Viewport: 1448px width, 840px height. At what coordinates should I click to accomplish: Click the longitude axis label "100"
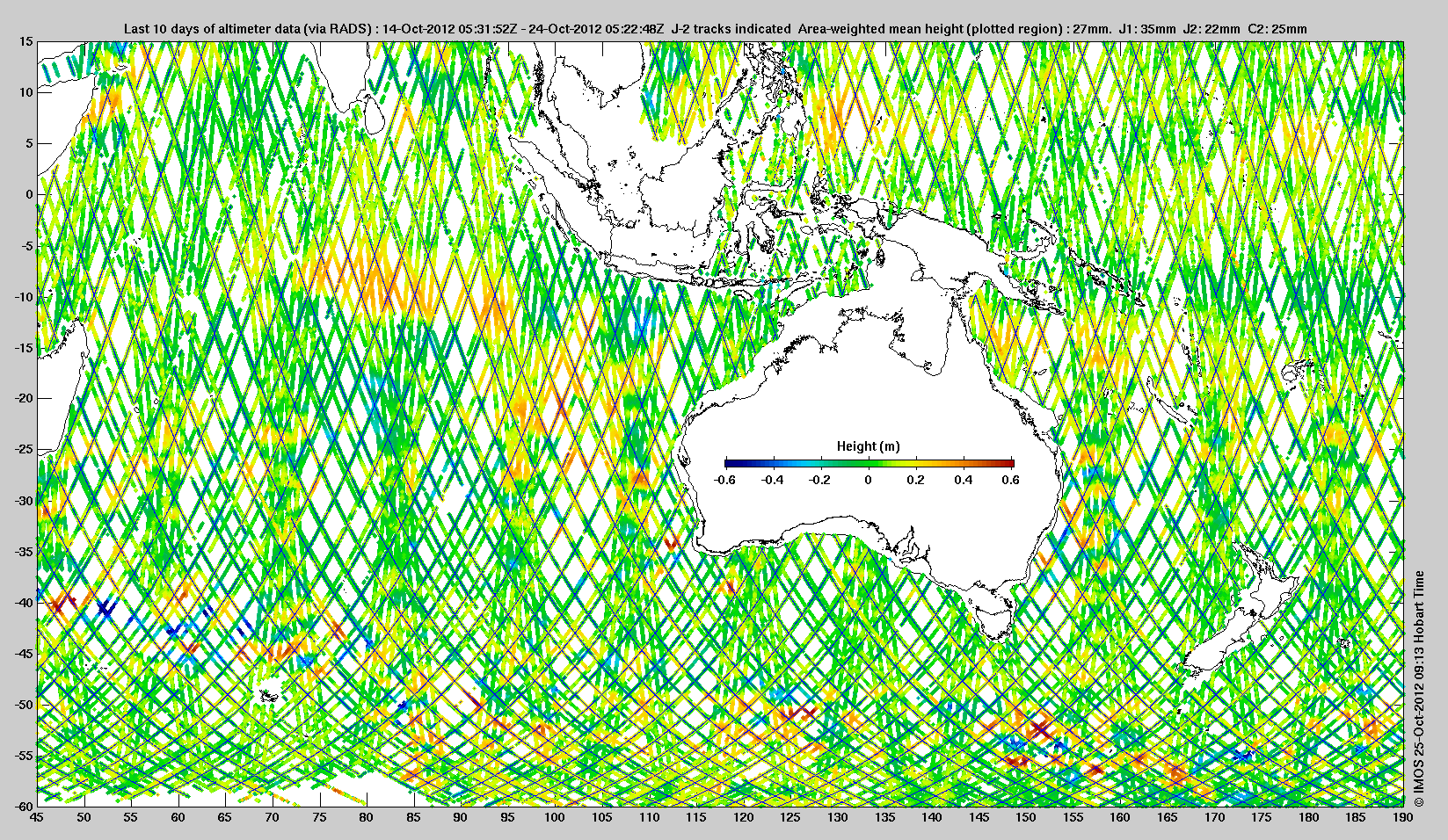[555, 817]
